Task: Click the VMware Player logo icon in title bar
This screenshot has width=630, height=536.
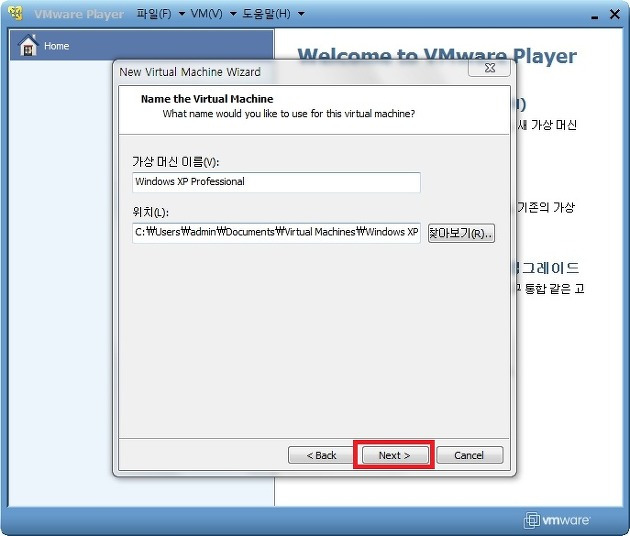Action: [x=16, y=13]
